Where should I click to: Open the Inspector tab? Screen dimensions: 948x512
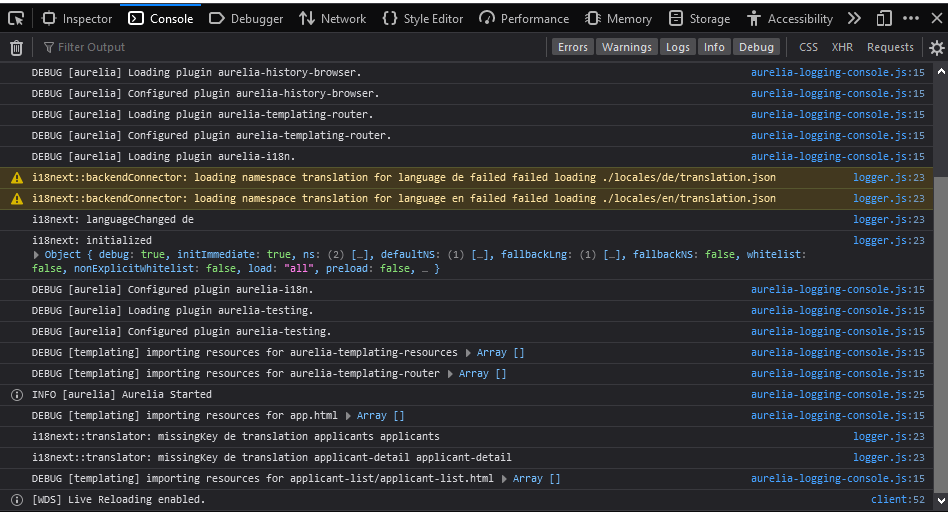(x=77, y=19)
